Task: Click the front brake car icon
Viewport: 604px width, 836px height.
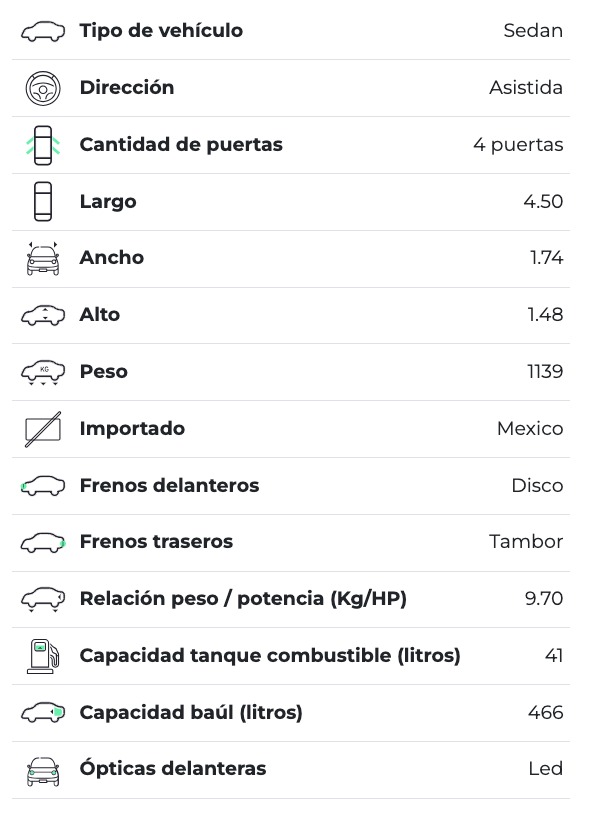Action: (42, 486)
